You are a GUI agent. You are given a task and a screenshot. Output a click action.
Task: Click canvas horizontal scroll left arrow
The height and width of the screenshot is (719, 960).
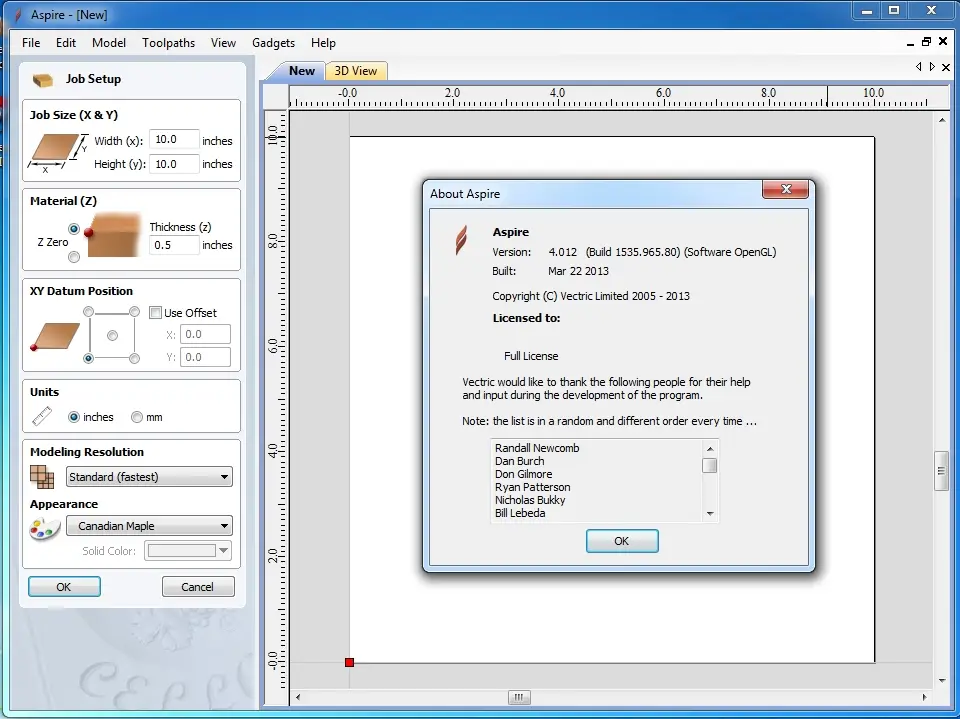pos(298,697)
